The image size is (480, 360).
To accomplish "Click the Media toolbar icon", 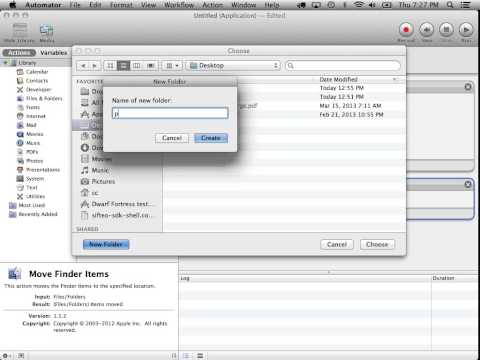I will click(x=46, y=31).
